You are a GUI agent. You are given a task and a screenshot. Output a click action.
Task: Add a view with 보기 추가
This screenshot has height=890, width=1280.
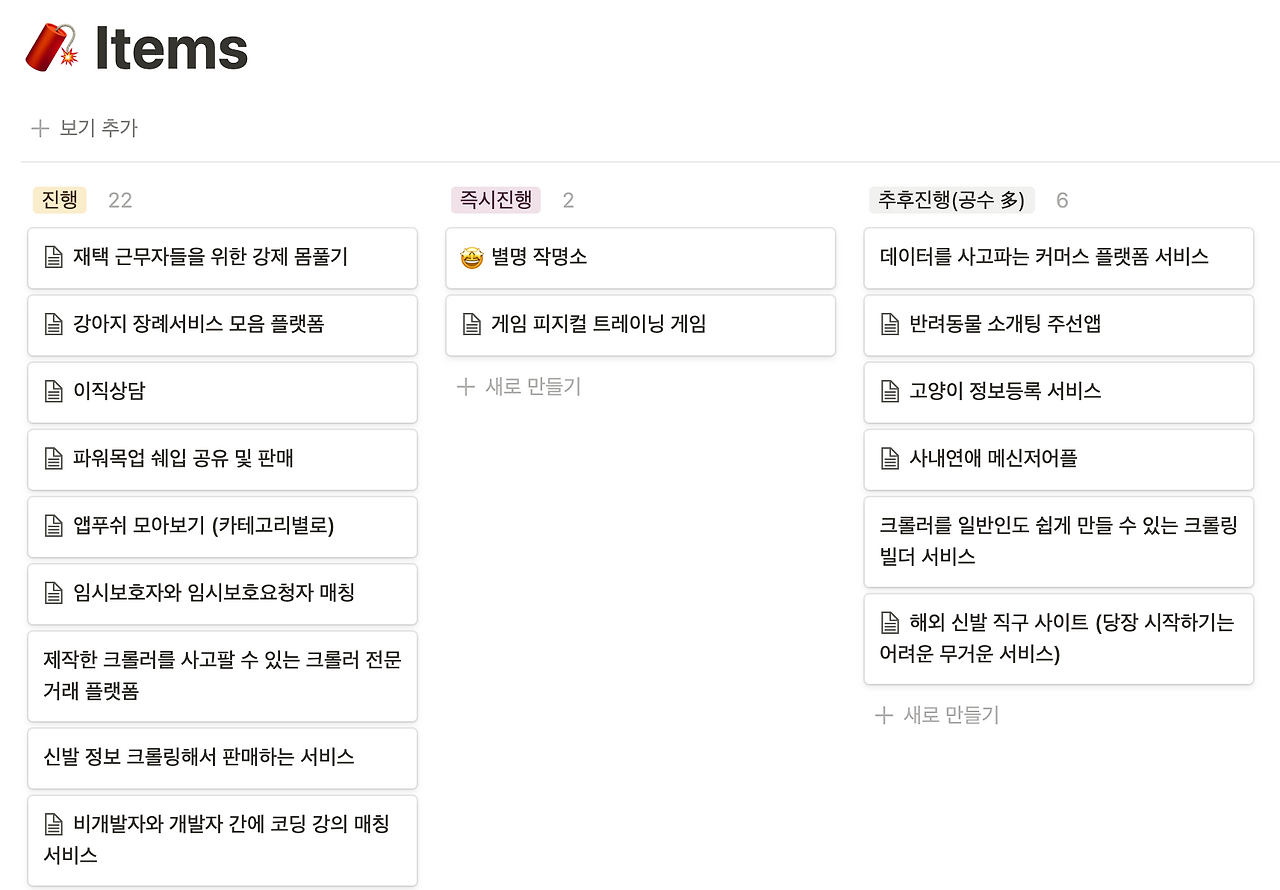[x=85, y=128]
